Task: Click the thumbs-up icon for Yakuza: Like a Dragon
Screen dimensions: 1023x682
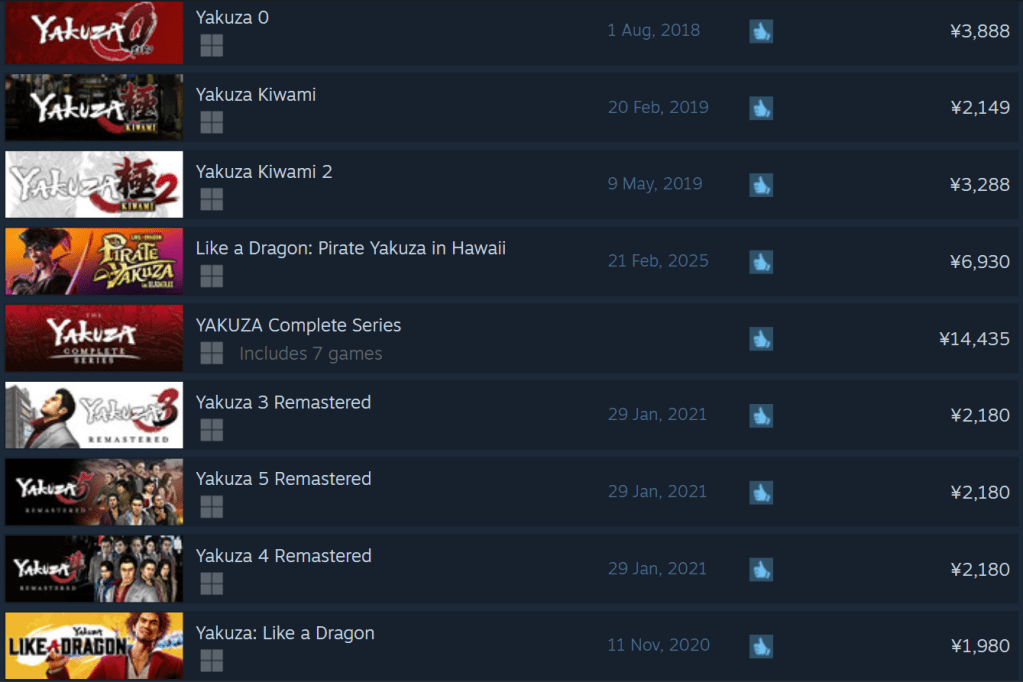Action: pyautogui.click(x=761, y=646)
